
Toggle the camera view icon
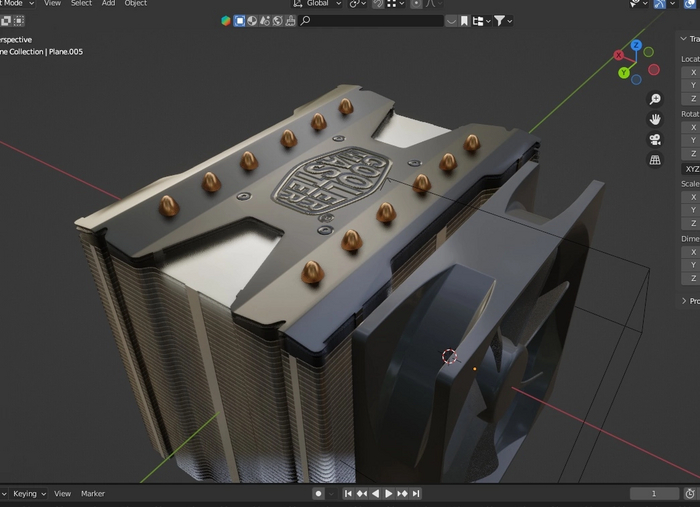(x=655, y=139)
